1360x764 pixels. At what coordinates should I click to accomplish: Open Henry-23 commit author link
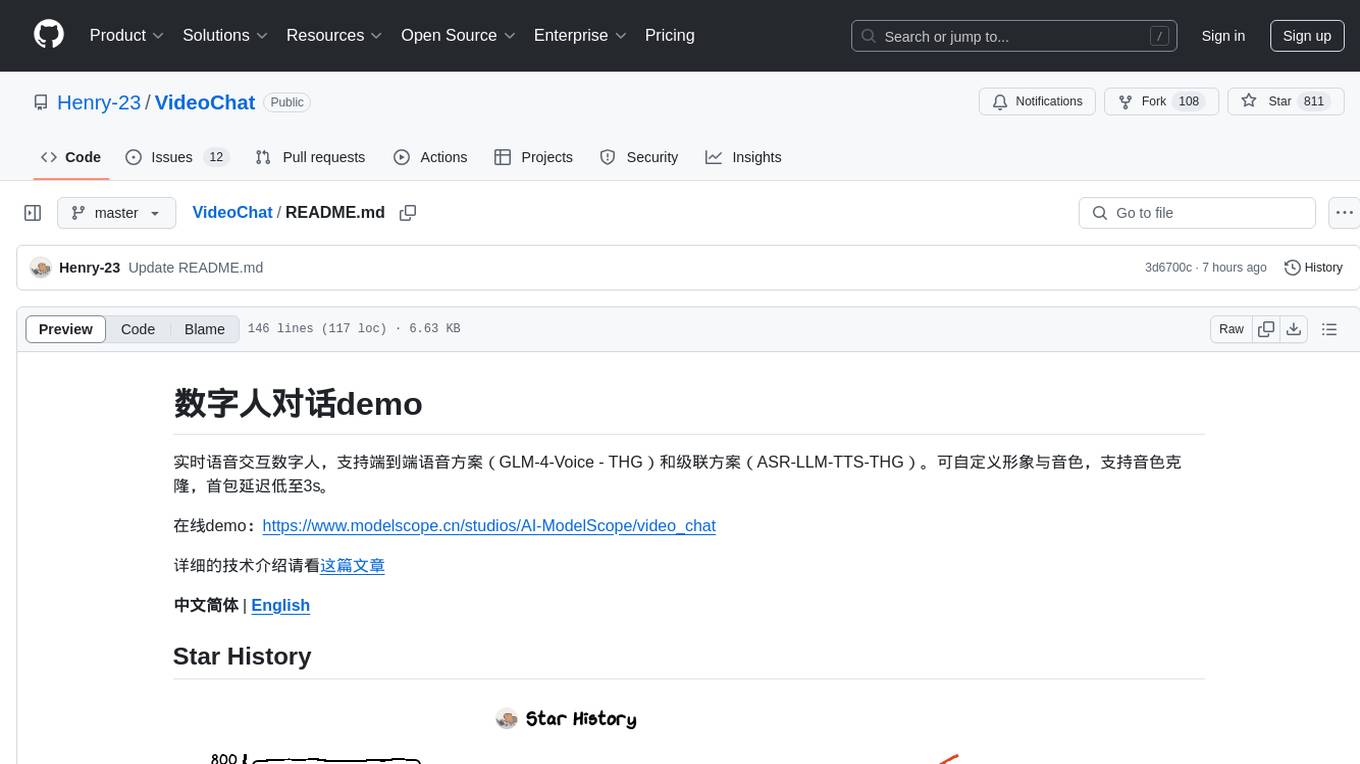click(89, 267)
